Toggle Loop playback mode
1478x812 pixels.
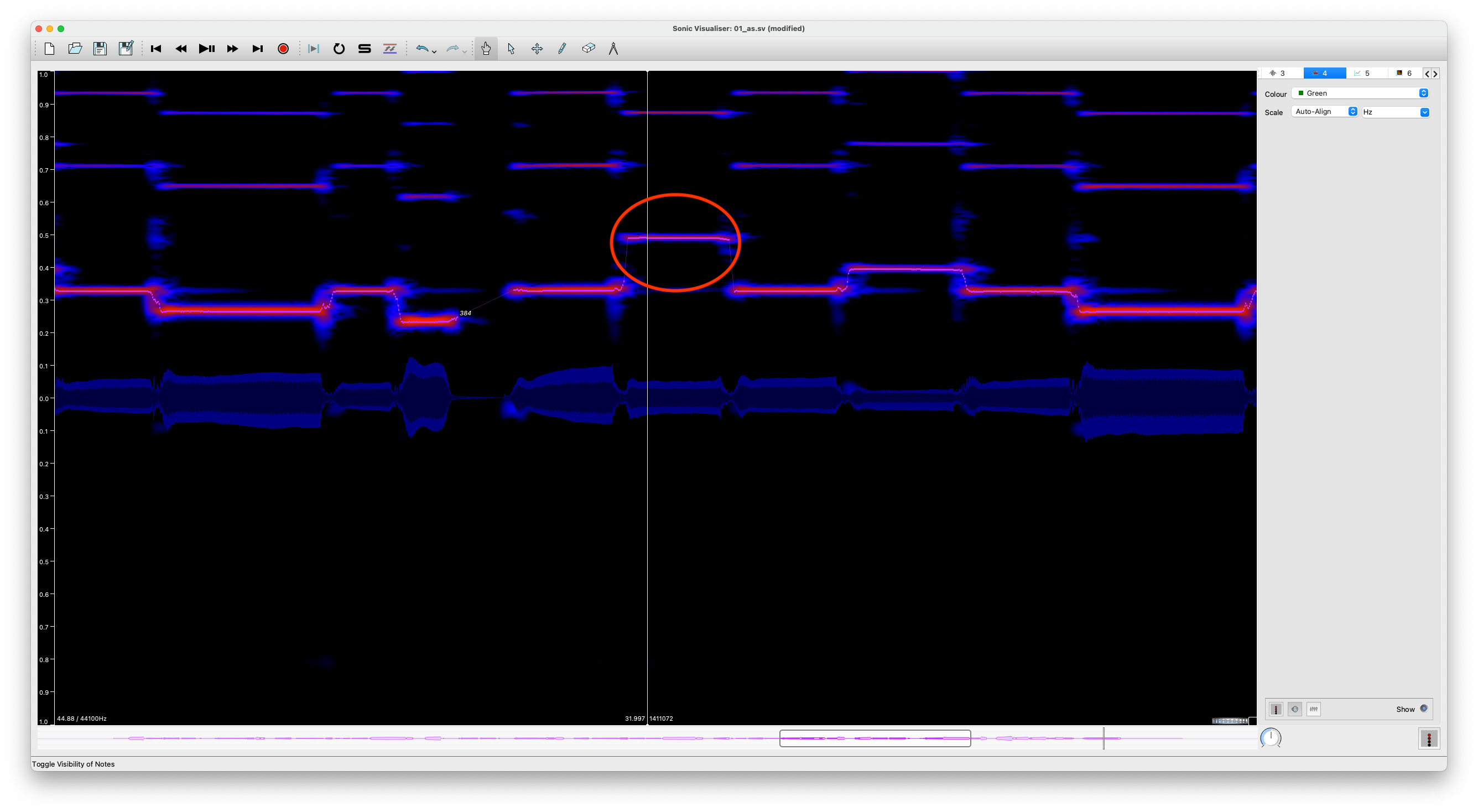pos(339,49)
